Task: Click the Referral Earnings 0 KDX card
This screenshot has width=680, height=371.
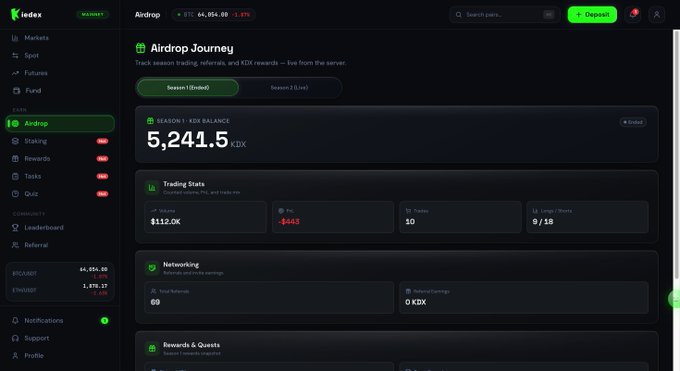Action: [524, 298]
